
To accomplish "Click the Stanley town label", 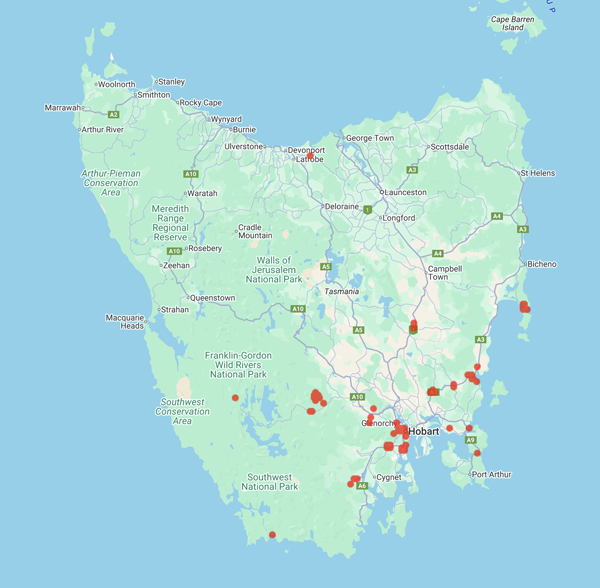I will coord(171,82).
